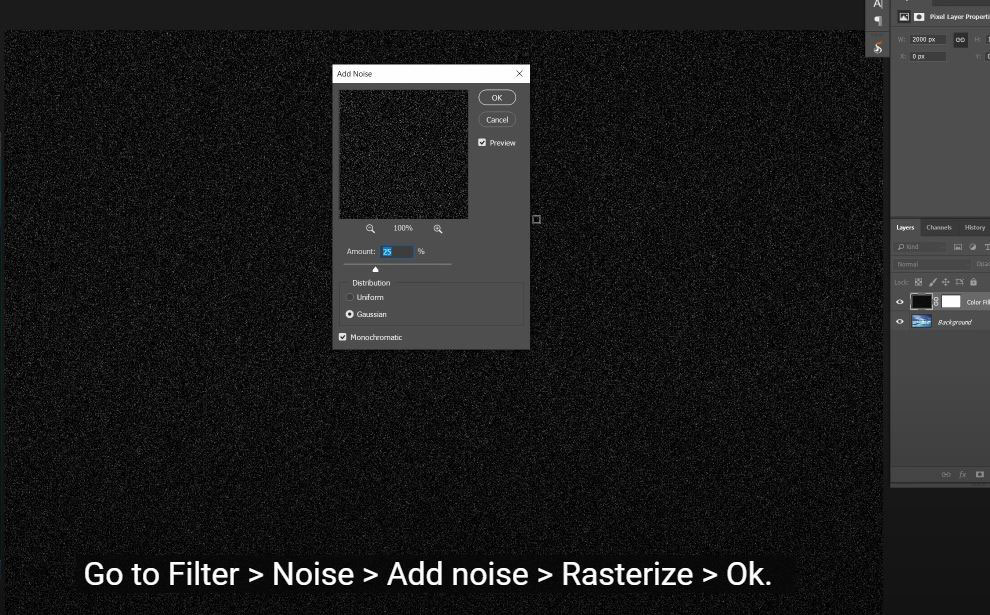Select the Color Fill black thumbnail
990x615 pixels.
coord(921,302)
